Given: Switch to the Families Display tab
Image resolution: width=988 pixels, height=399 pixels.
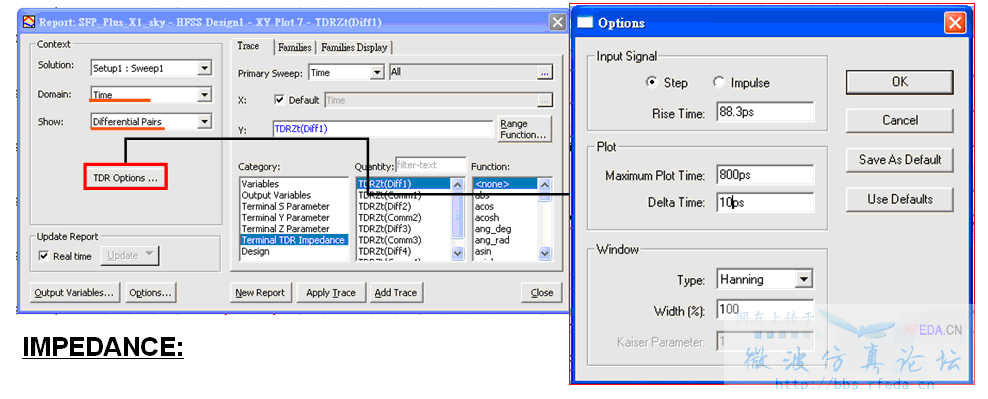Looking at the screenshot, I should pyautogui.click(x=354, y=47).
